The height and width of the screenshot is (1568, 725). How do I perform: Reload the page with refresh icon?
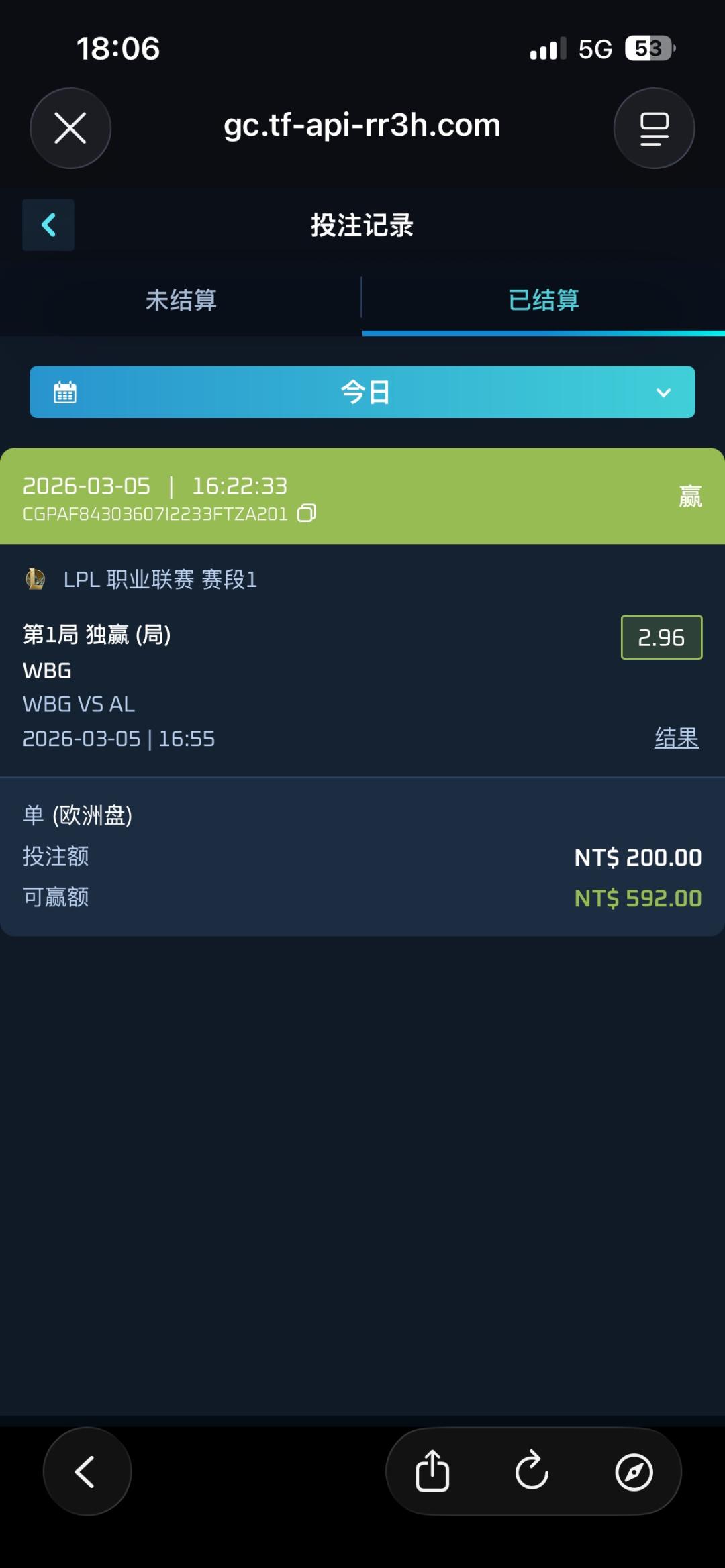pyautogui.click(x=532, y=1471)
